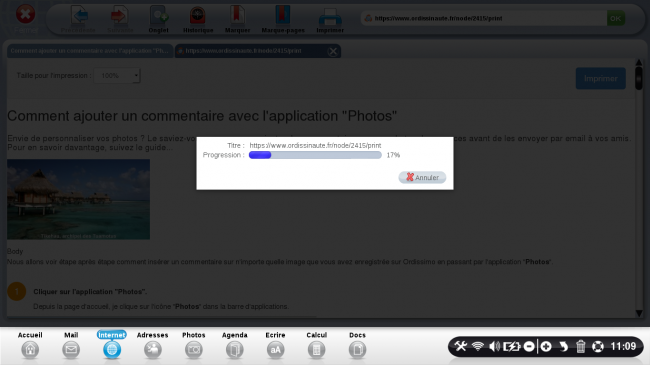Open the Docs application
The image size is (650, 365).
tap(357, 350)
